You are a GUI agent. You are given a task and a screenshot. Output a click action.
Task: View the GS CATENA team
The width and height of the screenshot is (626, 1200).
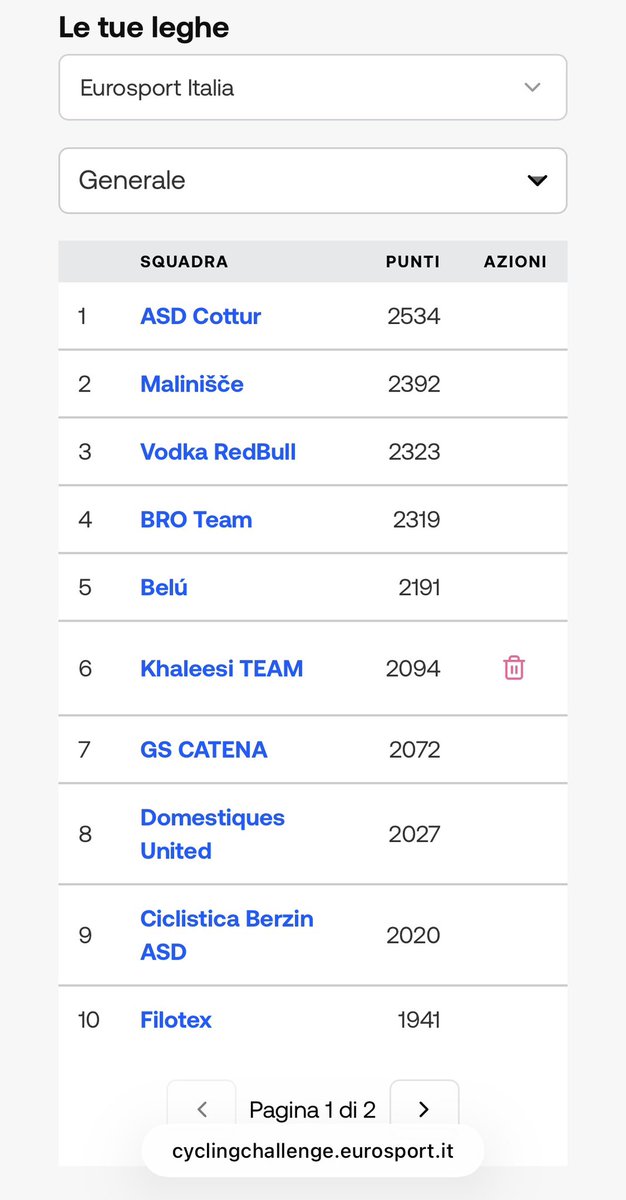click(x=204, y=750)
